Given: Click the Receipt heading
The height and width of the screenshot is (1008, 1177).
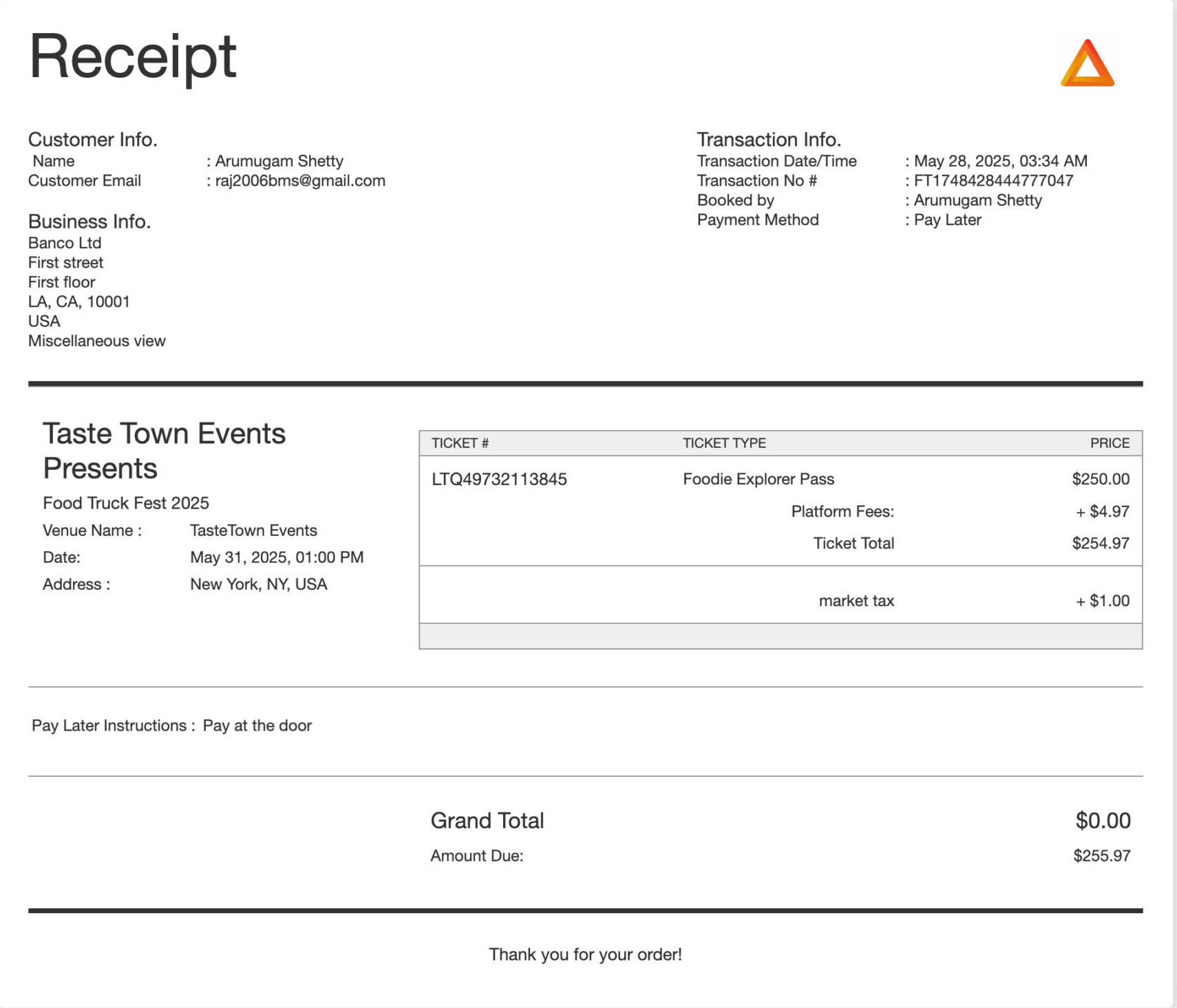Looking at the screenshot, I should (x=133, y=57).
